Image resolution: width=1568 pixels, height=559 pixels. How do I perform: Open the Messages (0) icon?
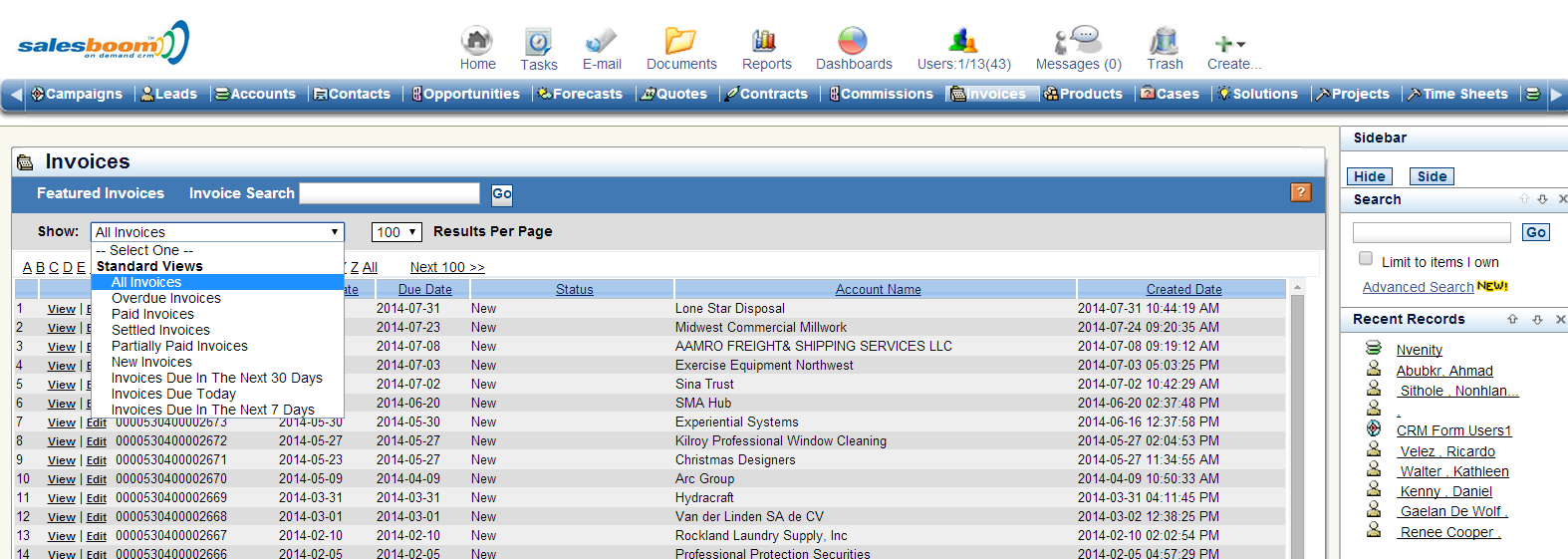(1078, 41)
